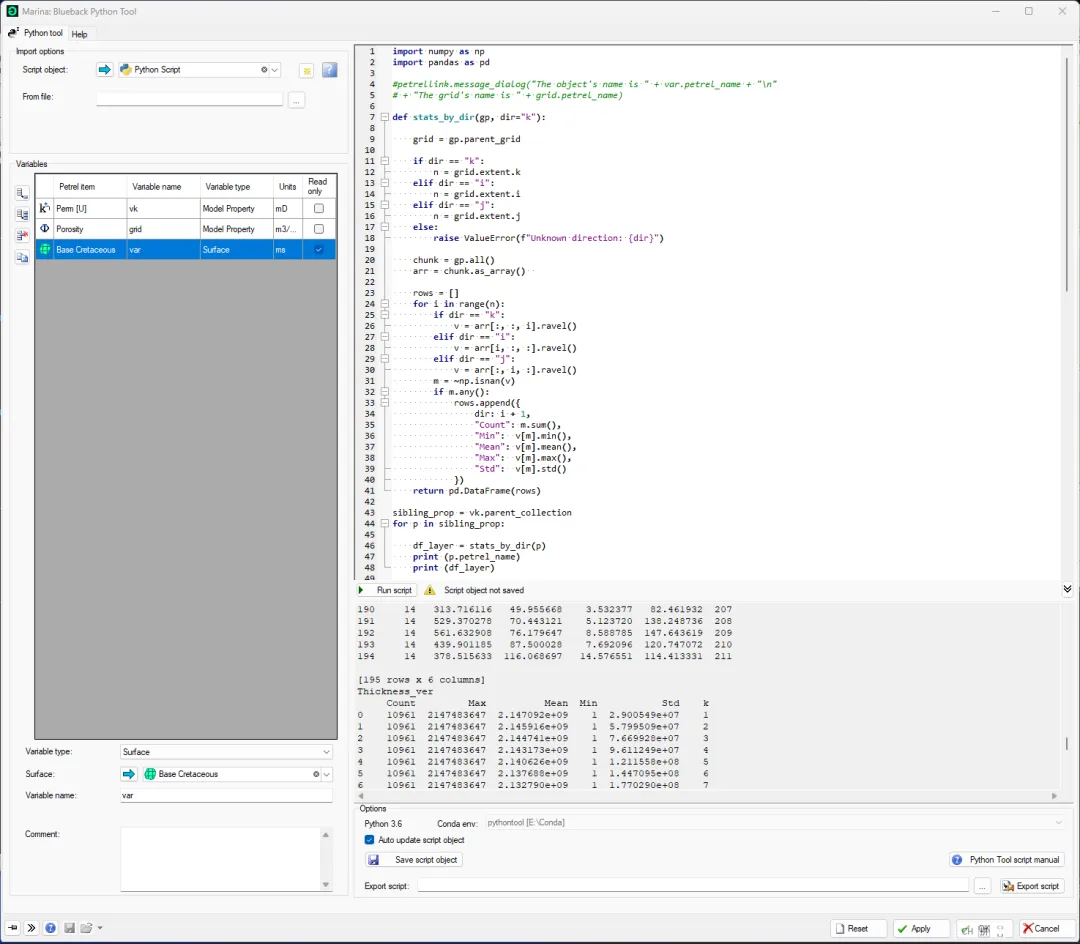The height and width of the screenshot is (944, 1080).
Task: Click Save script object button
Action: click(x=414, y=860)
